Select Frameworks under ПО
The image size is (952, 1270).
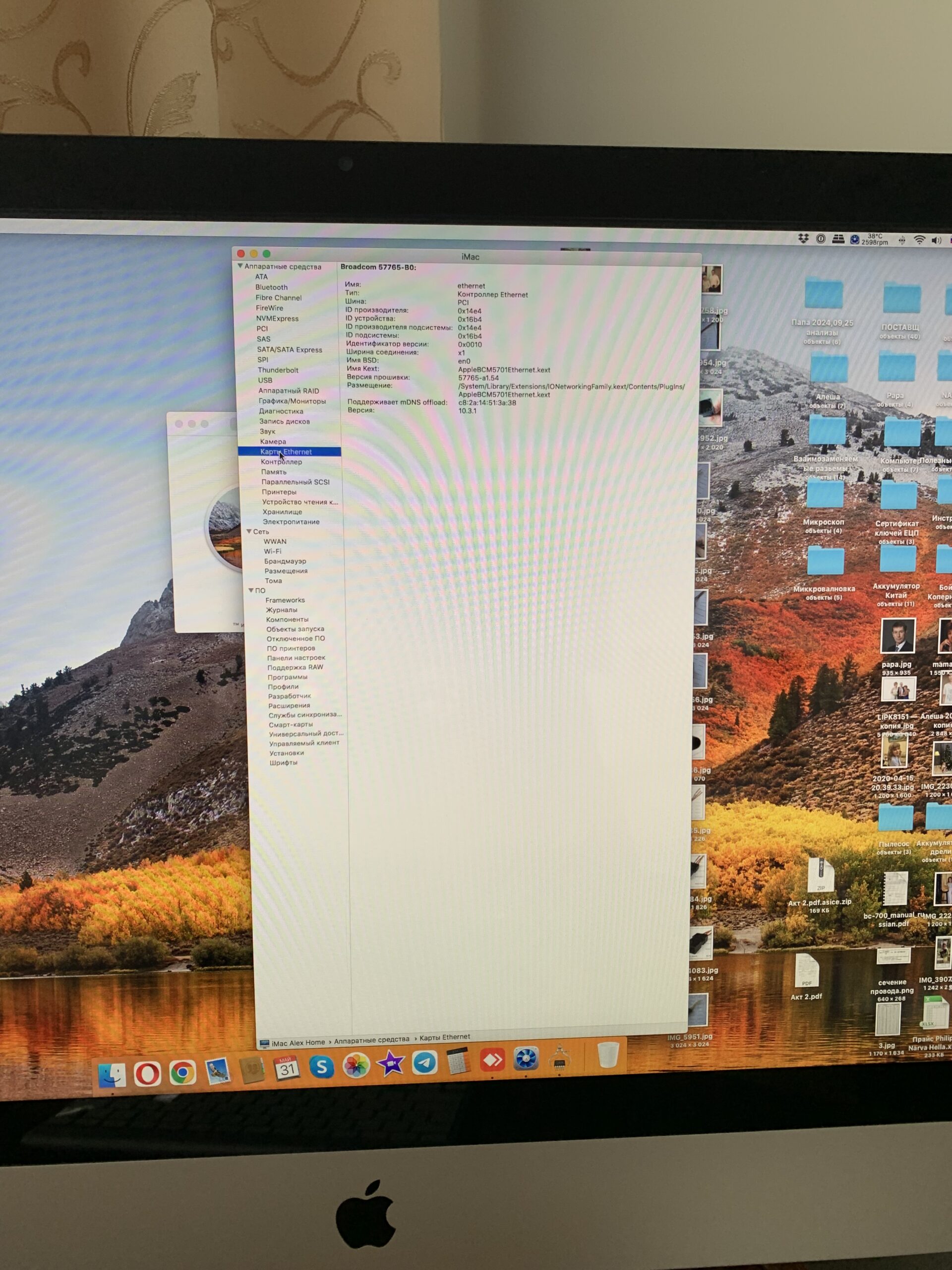(285, 600)
